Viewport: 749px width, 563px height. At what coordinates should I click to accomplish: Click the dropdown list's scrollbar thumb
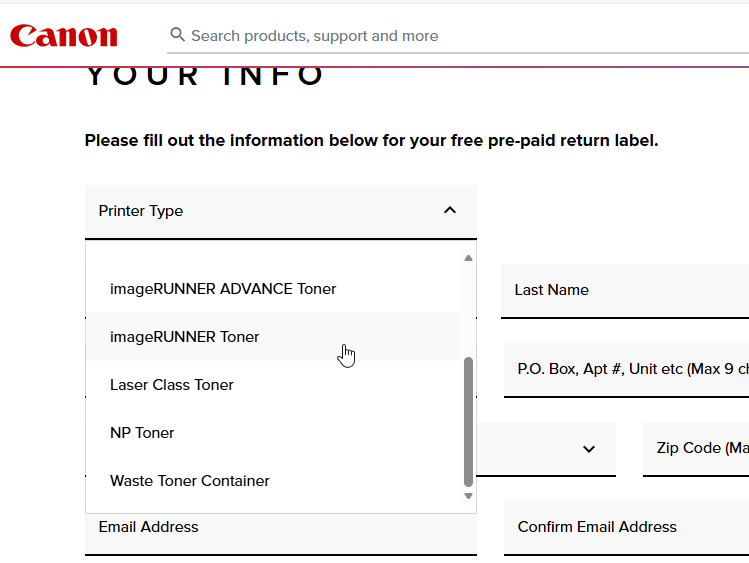tap(468, 420)
